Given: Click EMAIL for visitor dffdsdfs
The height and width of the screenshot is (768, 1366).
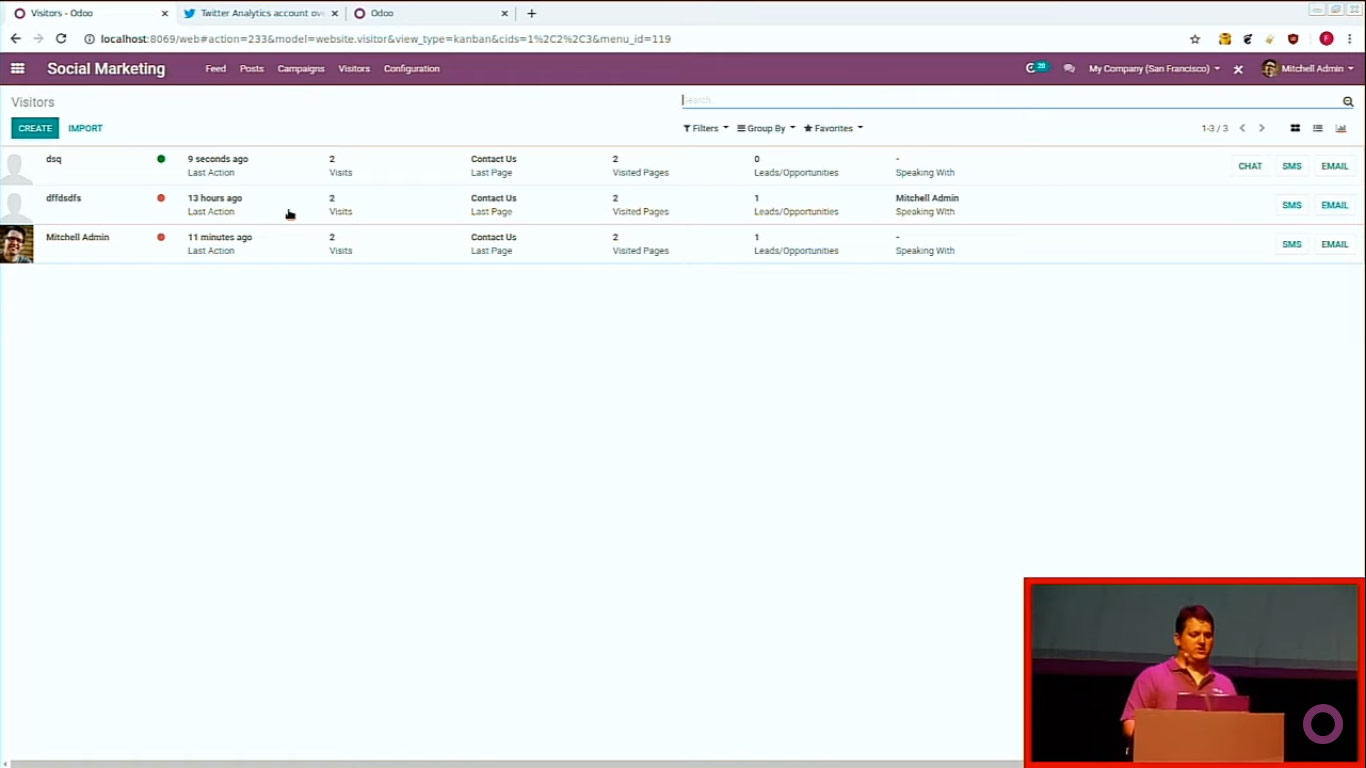Looking at the screenshot, I should coord(1335,205).
